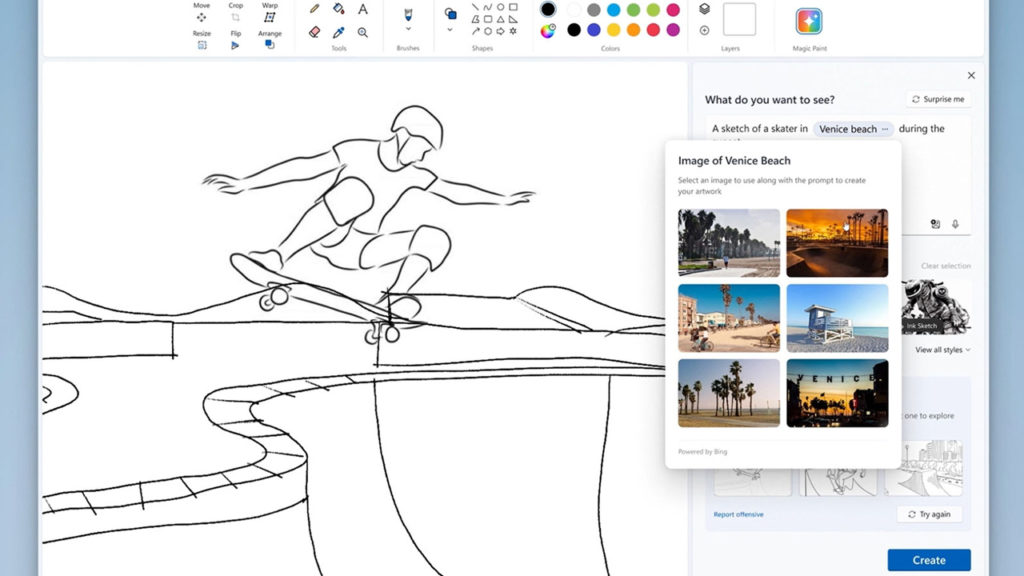Screen dimensions: 1024x576
Task: Click Clear selection link
Action: pyautogui.click(x=945, y=266)
